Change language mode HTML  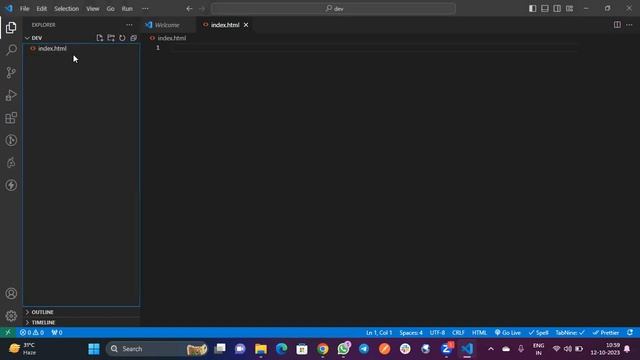(x=480, y=333)
